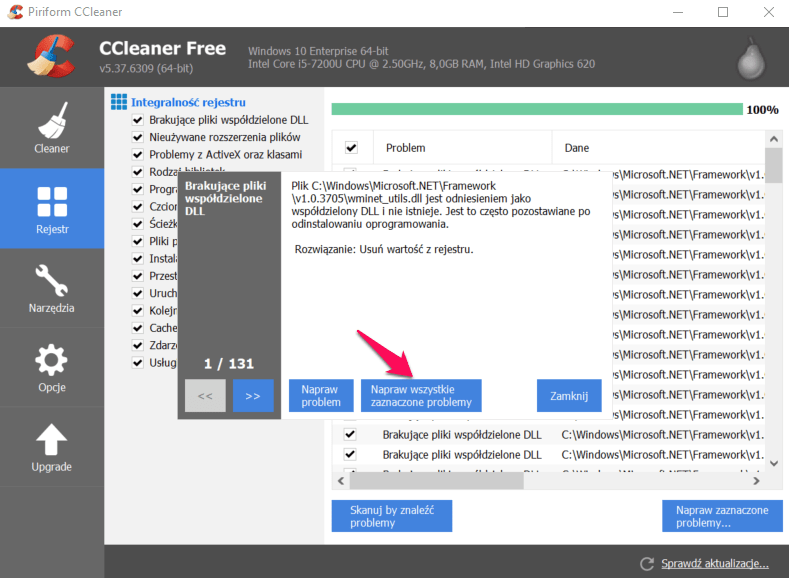Select the Rejestr sidebar icon
This screenshot has width=789, height=578.
(51, 208)
